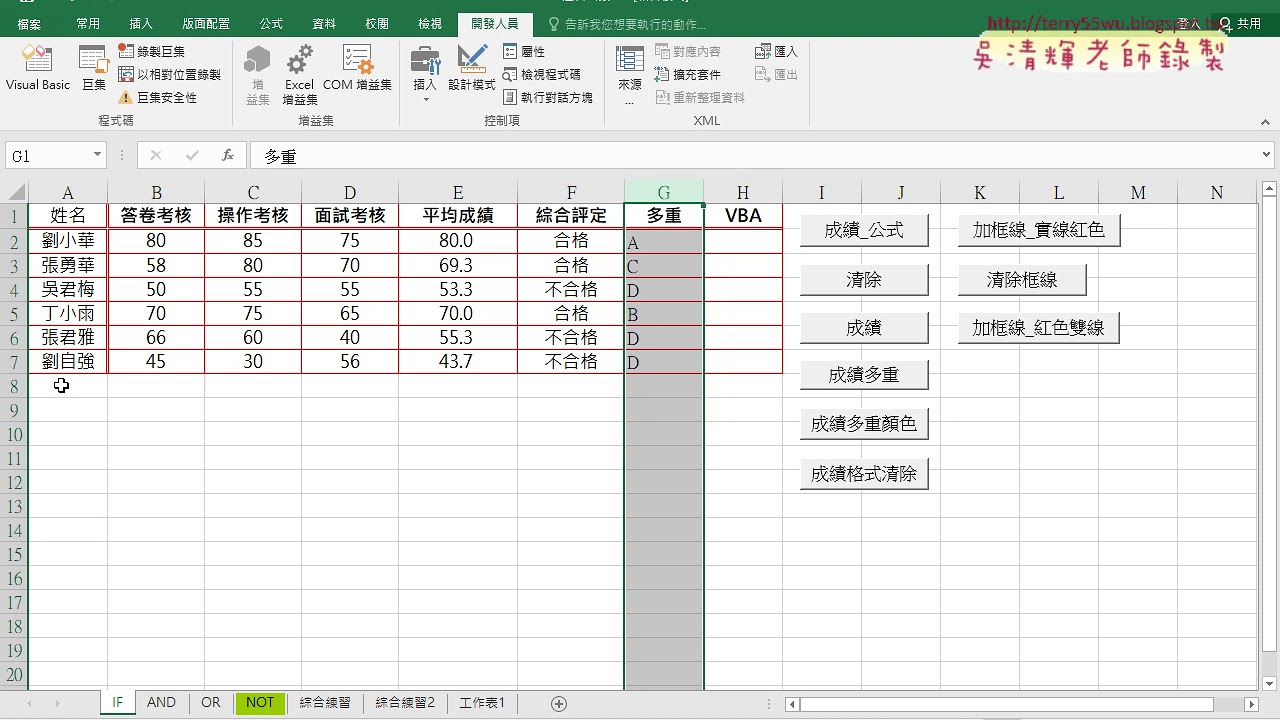Viewport: 1280px width, 720px height.
Task: Open 檢視程式碼 to view code
Action: coord(538,74)
